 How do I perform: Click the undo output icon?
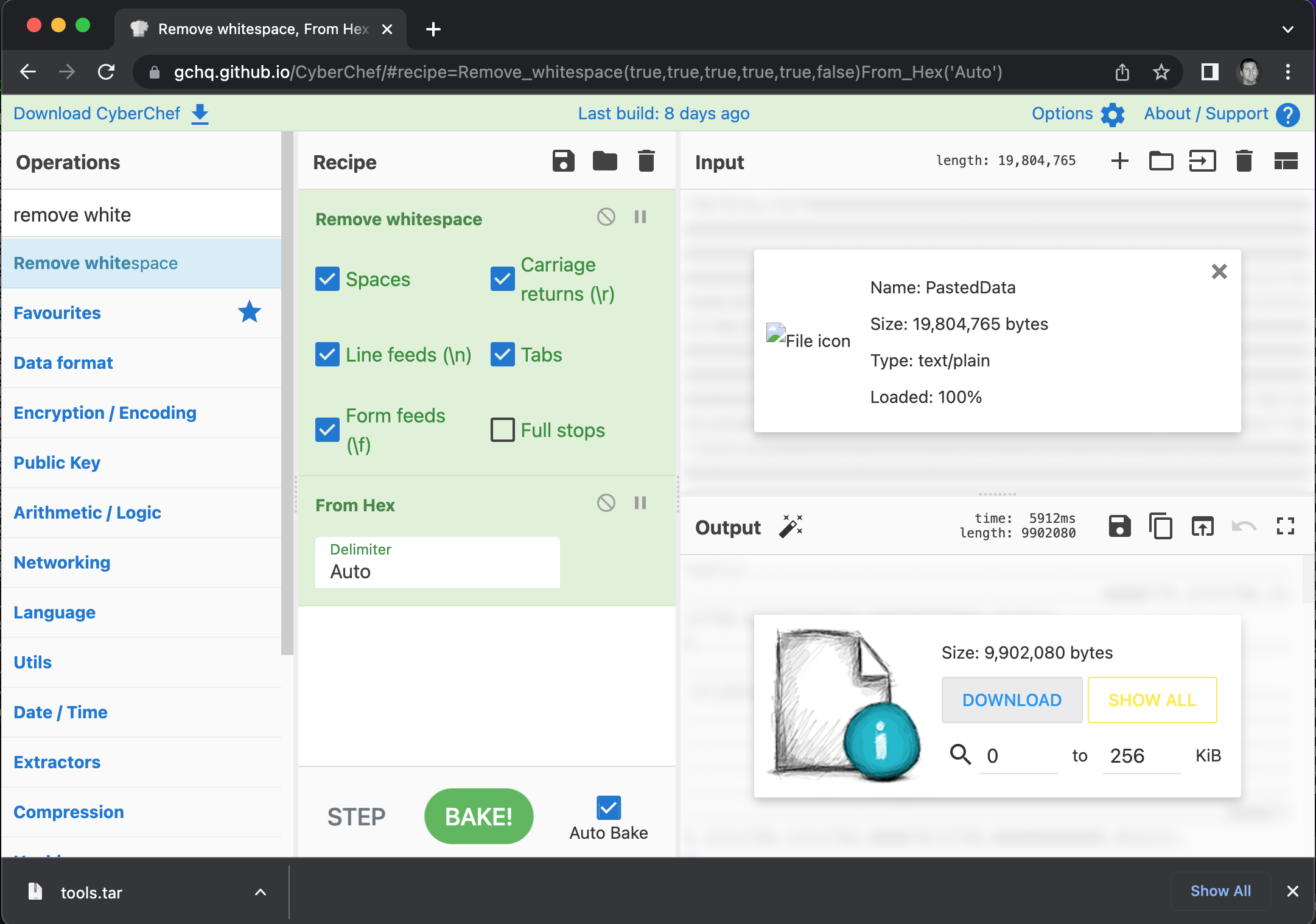click(1244, 527)
